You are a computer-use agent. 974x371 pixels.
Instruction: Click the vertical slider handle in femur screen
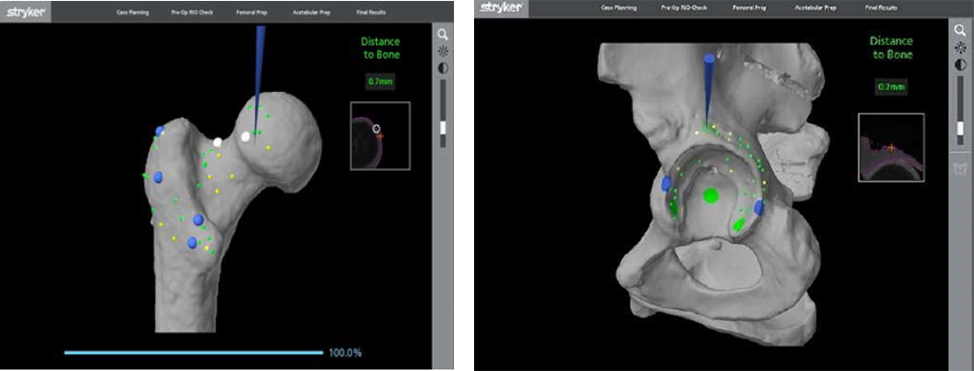(x=443, y=127)
